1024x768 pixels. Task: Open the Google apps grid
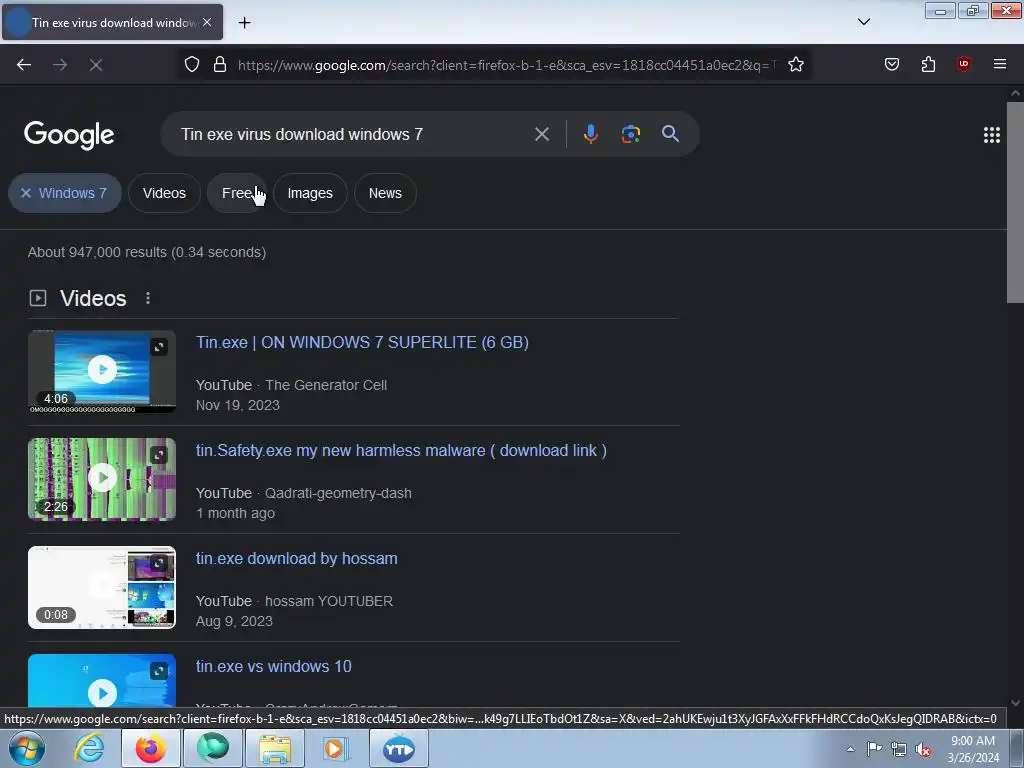click(991, 135)
